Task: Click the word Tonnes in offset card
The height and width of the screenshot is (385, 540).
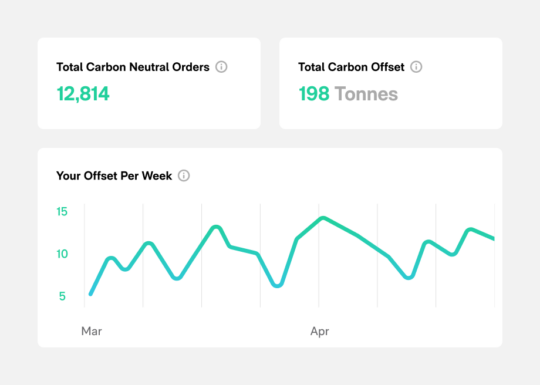Action: click(366, 94)
